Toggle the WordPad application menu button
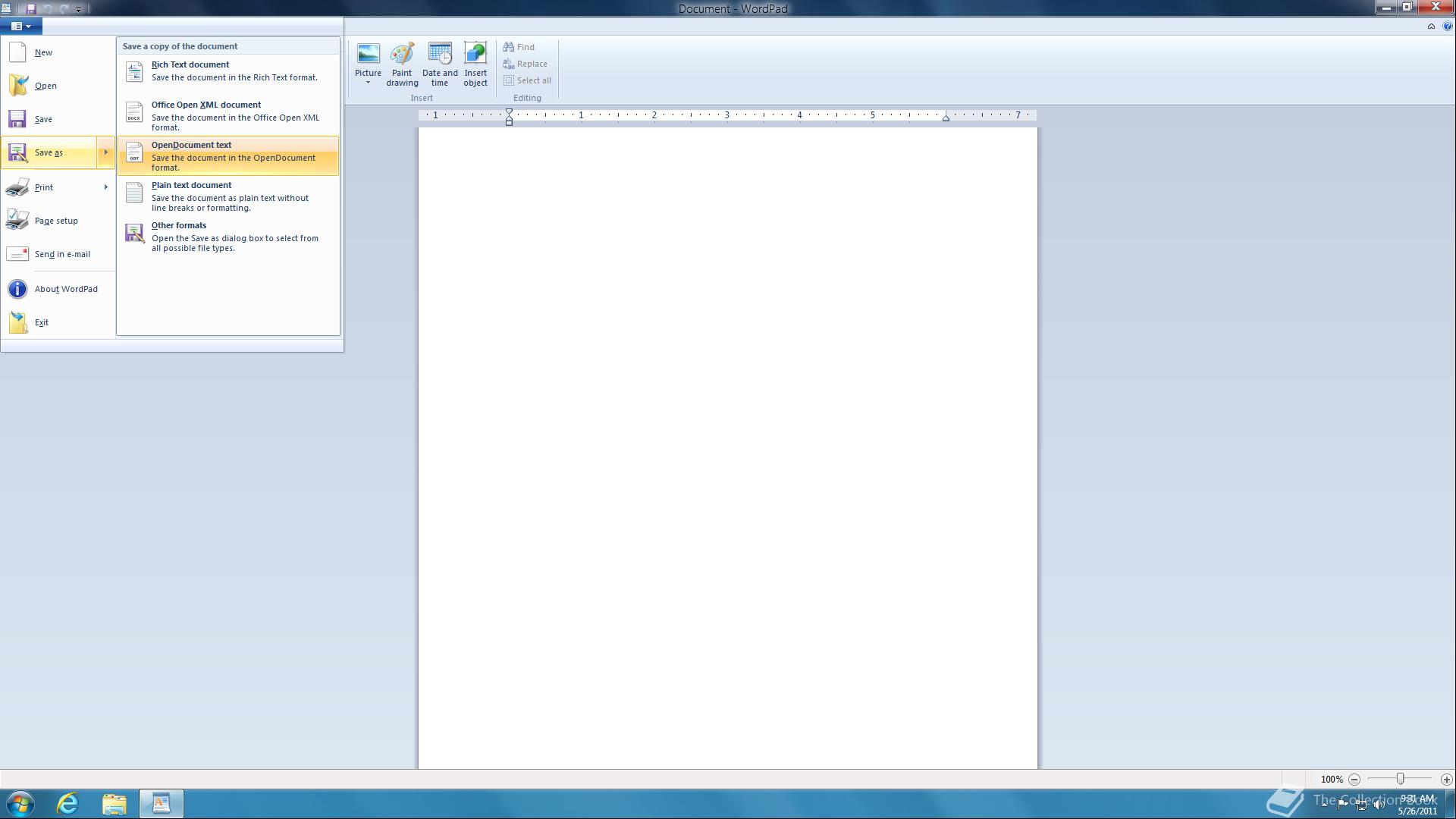 click(x=21, y=26)
